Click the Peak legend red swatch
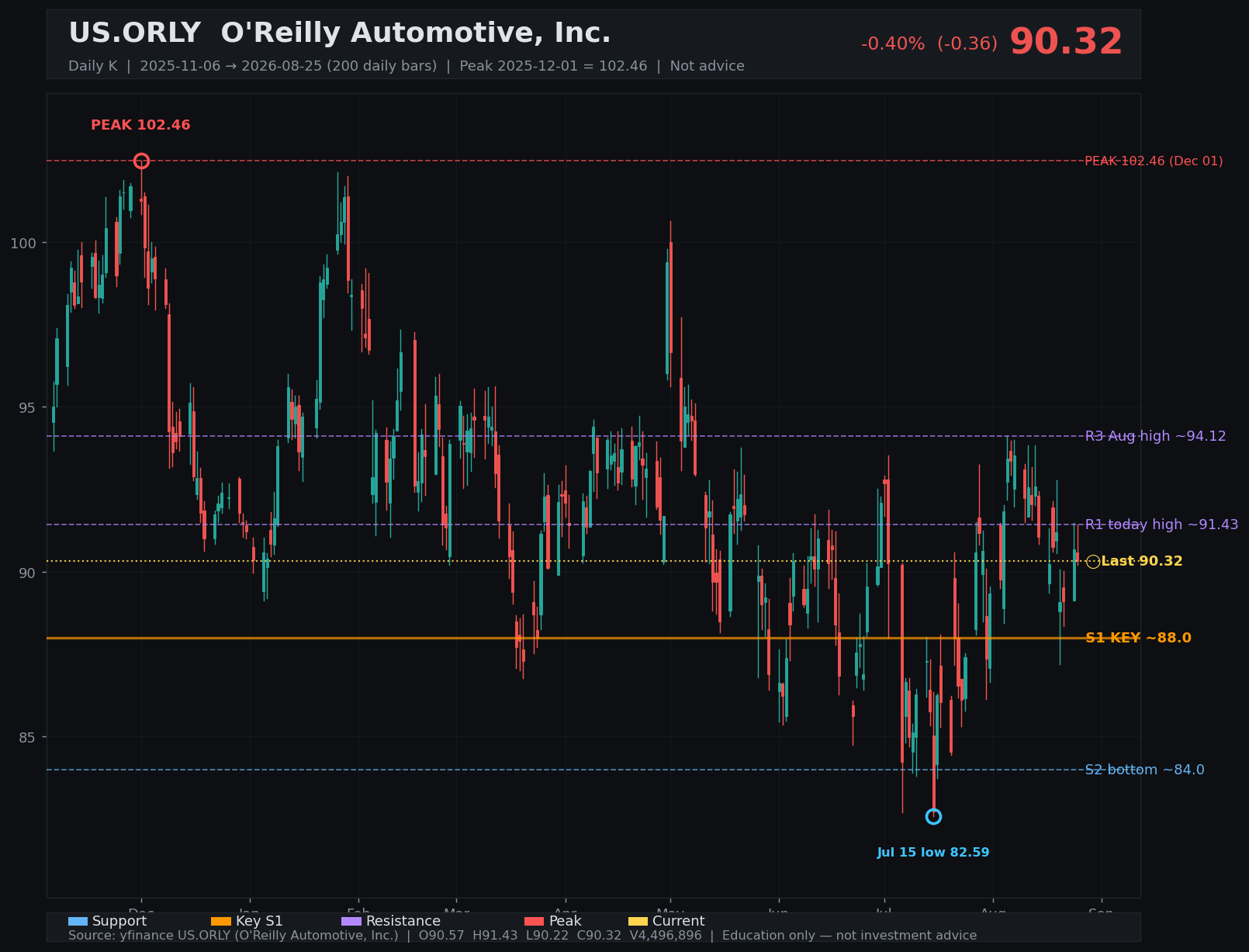This screenshot has height=952, width=1249. (535, 922)
